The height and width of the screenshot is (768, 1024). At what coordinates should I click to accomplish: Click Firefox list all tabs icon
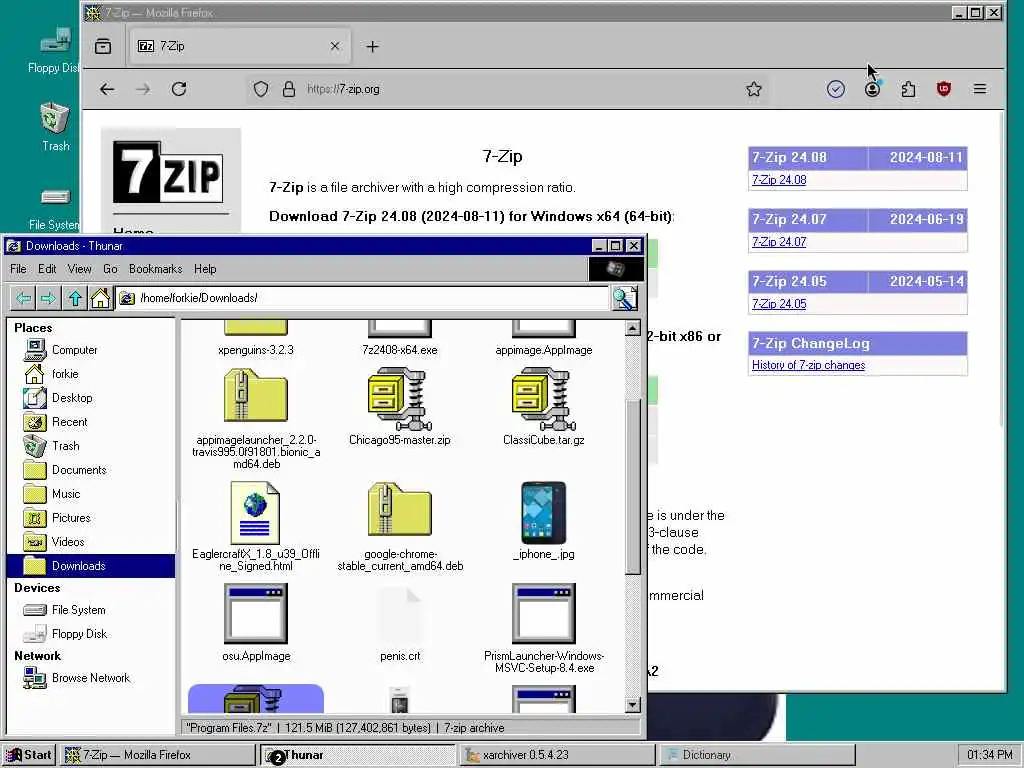pyautogui.click(x=103, y=46)
